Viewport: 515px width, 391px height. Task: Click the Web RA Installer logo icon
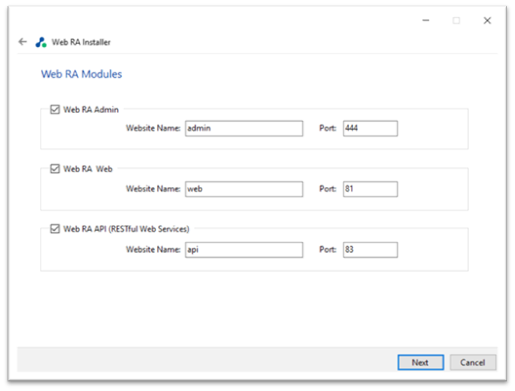(x=41, y=42)
